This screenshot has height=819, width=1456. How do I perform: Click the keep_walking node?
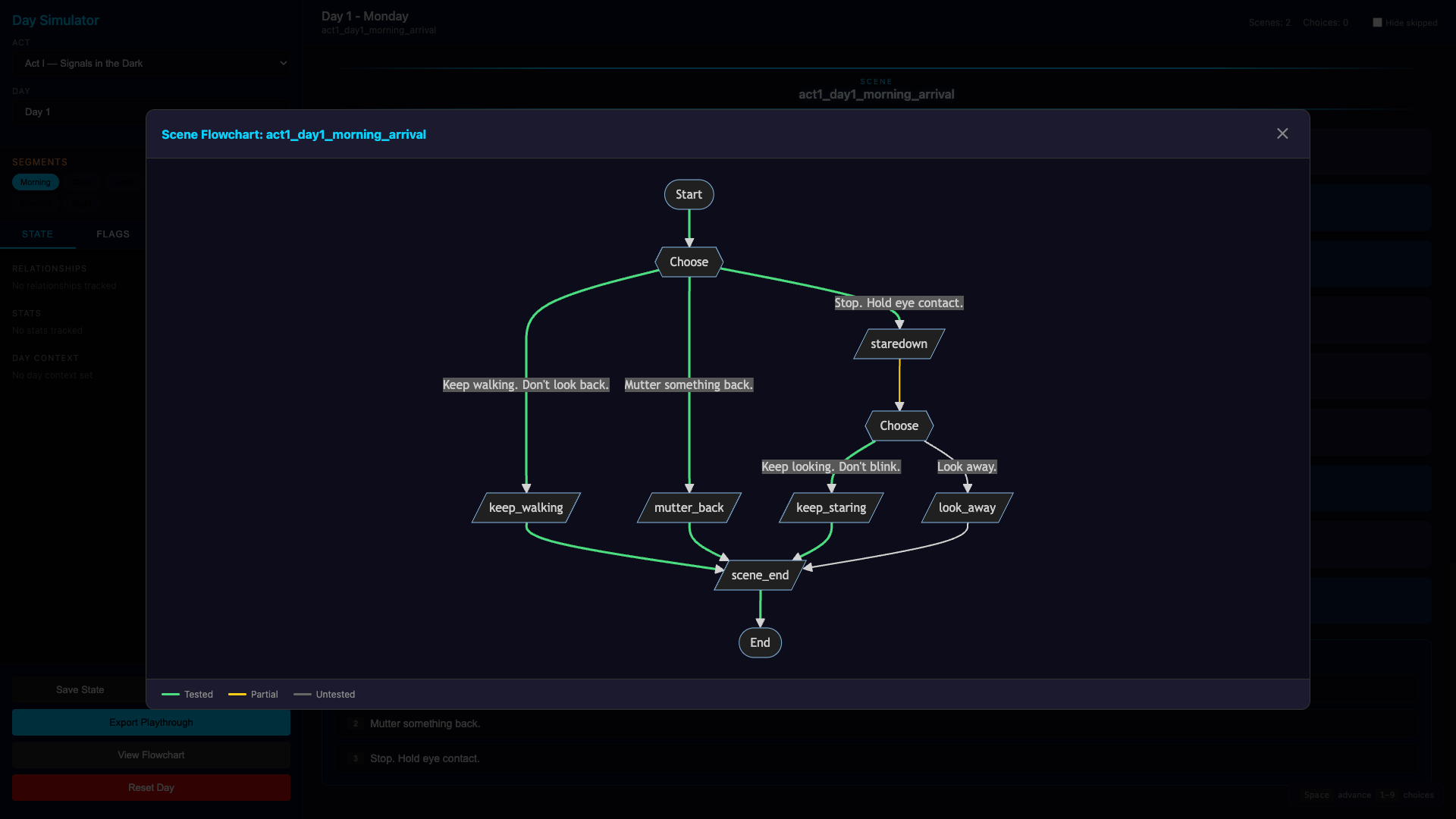coord(526,508)
